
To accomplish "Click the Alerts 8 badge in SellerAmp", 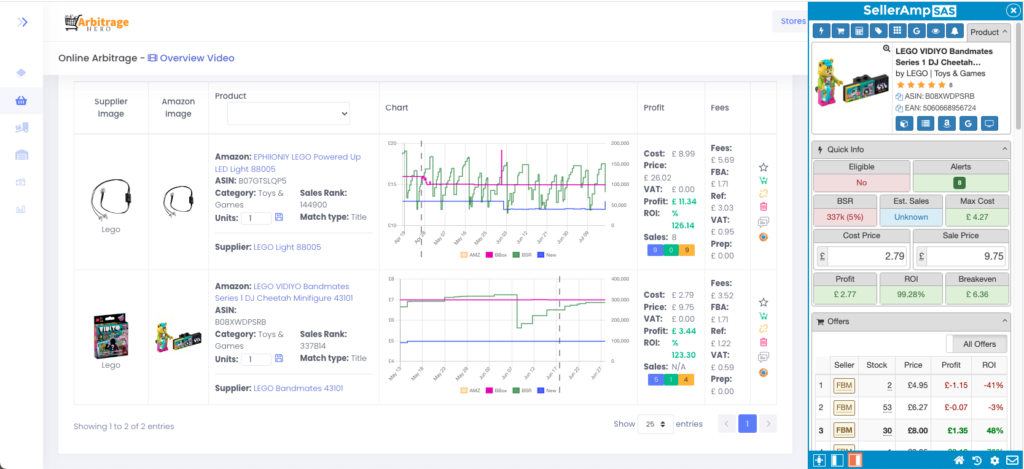I will click(961, 184).
